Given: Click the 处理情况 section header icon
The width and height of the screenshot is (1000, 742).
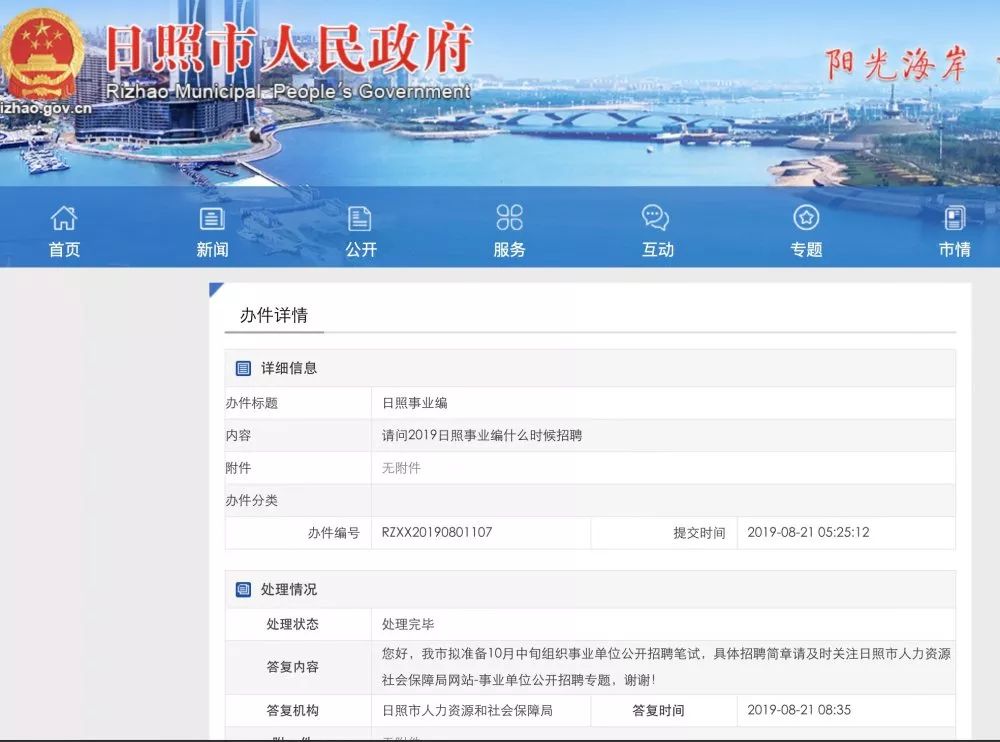Looking at the screenshot, I should [243, 590].
